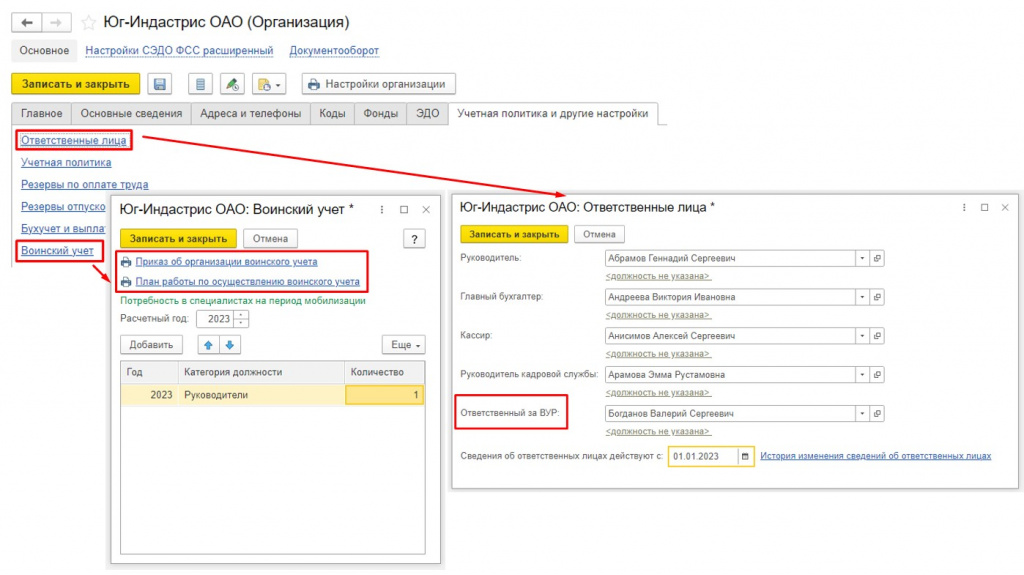The image size is (1024, 575).
Task: Open the create-based-on dropdown icon
Action: click(x=268, y=84)
